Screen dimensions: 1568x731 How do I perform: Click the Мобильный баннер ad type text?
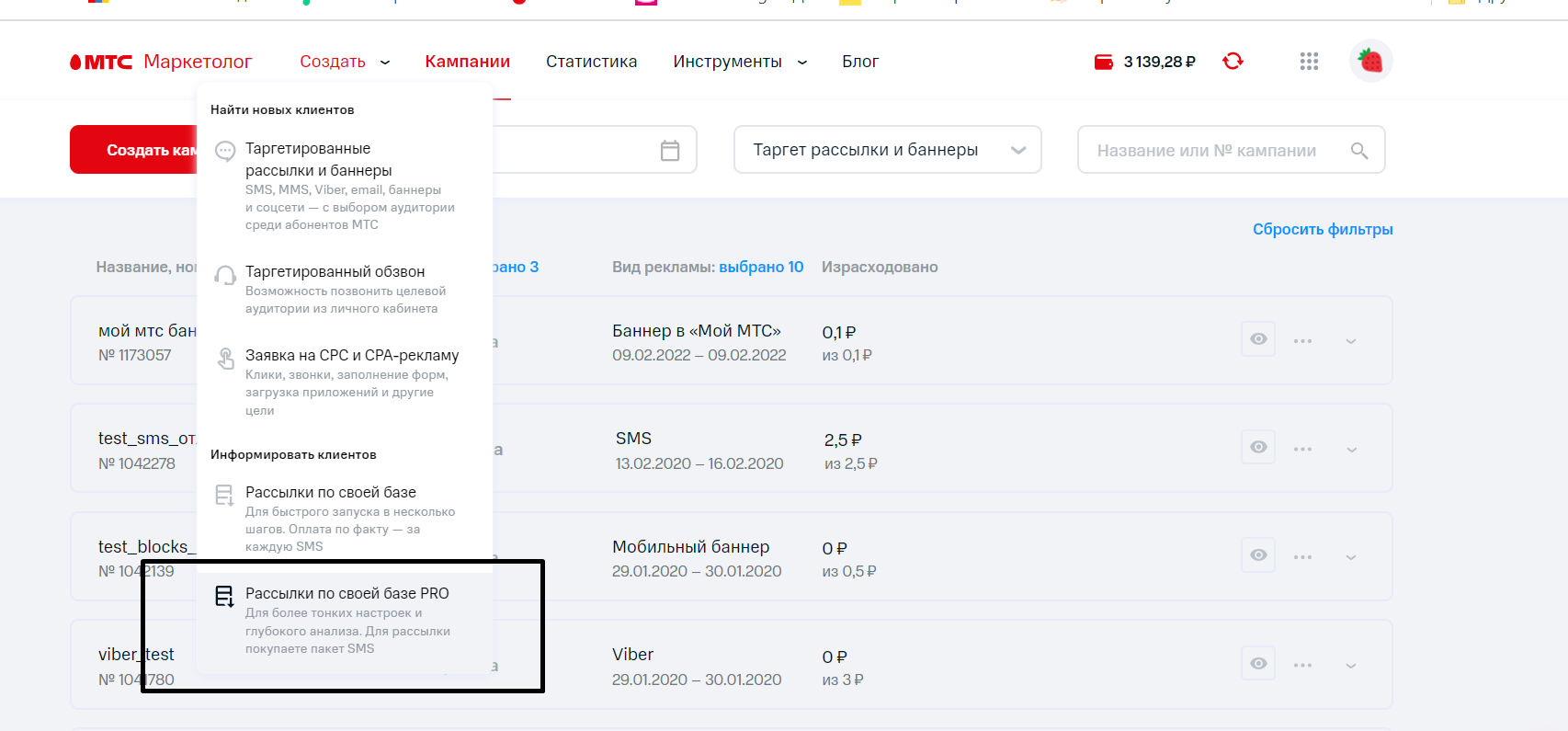pyautogui.click(x=691, y=547)
